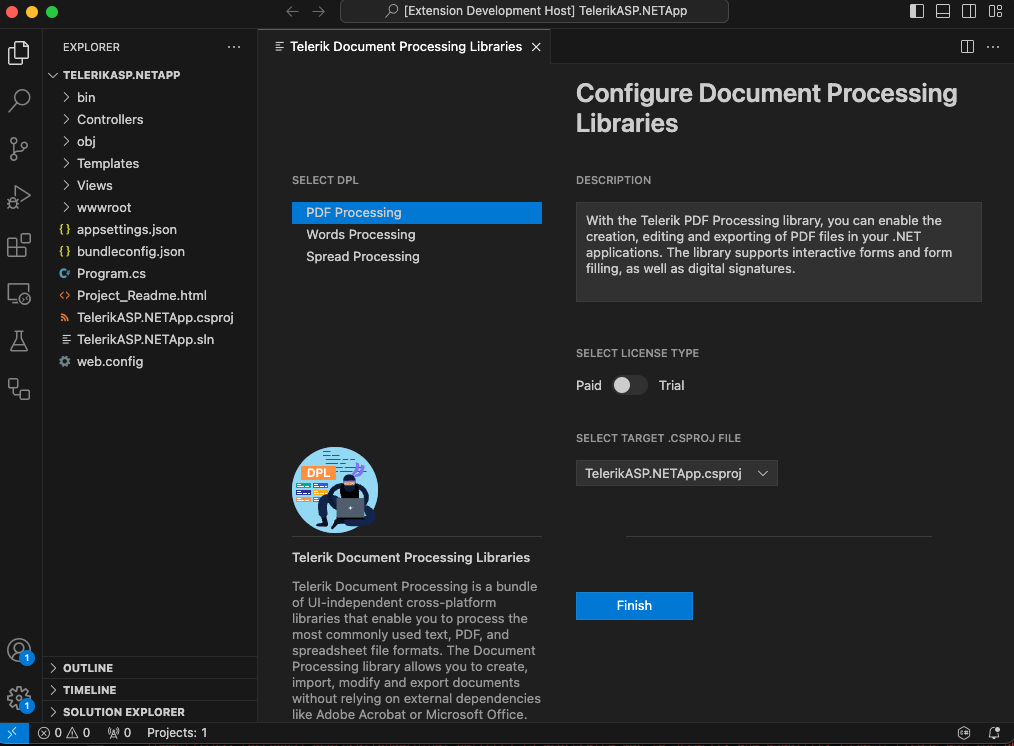The height and width of the screenshot is (746, 1014).
Task: Click the Projects: 1 status bar entry
Action: coord(177,732)
